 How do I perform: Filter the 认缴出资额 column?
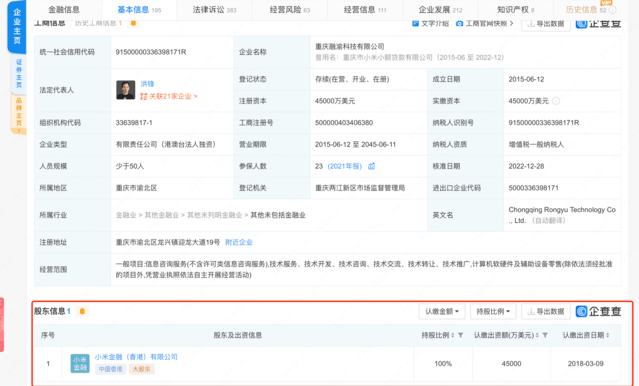545,335
